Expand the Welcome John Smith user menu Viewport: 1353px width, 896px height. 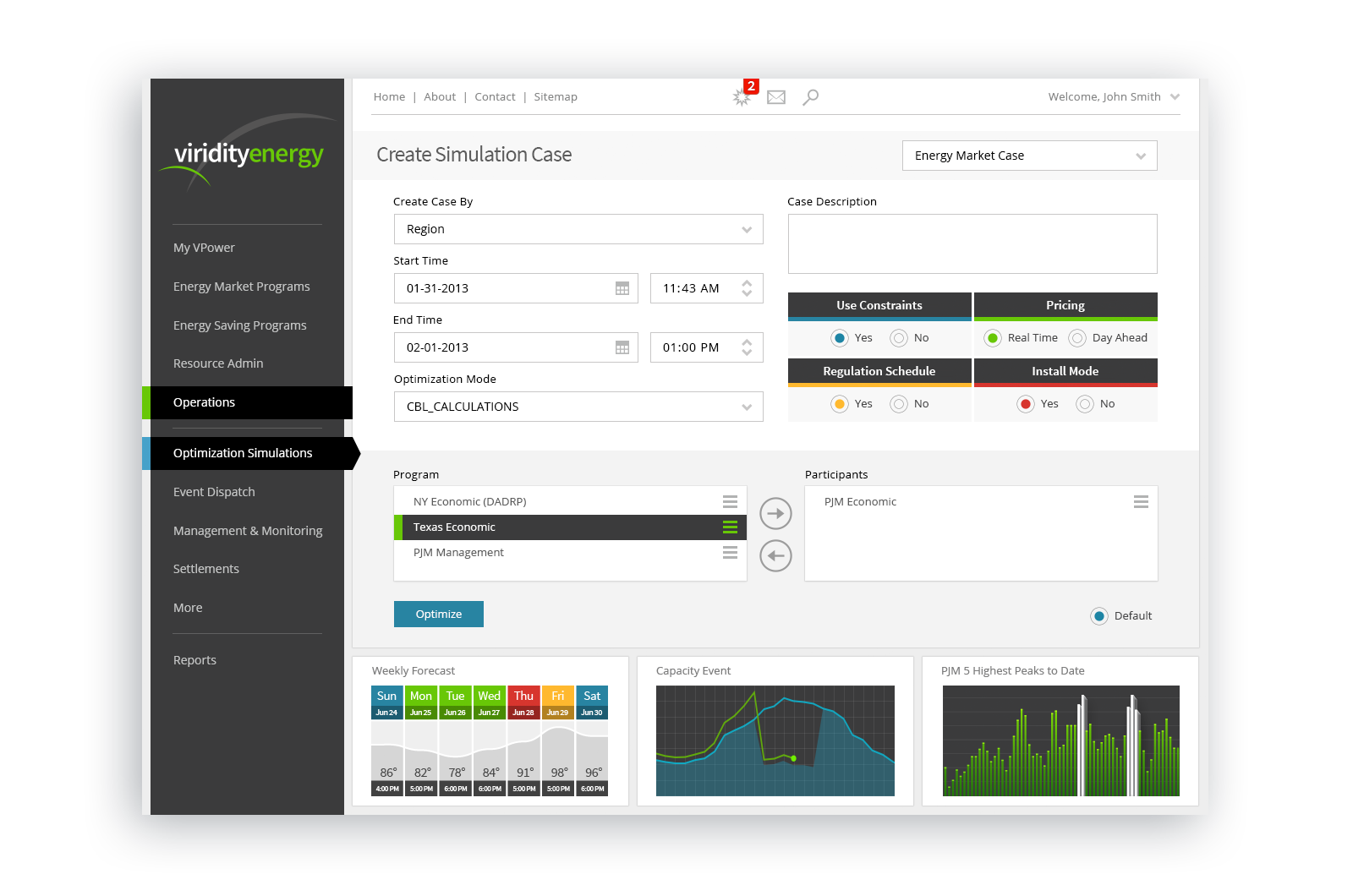pyautogui.click(x=1114, y=97)
